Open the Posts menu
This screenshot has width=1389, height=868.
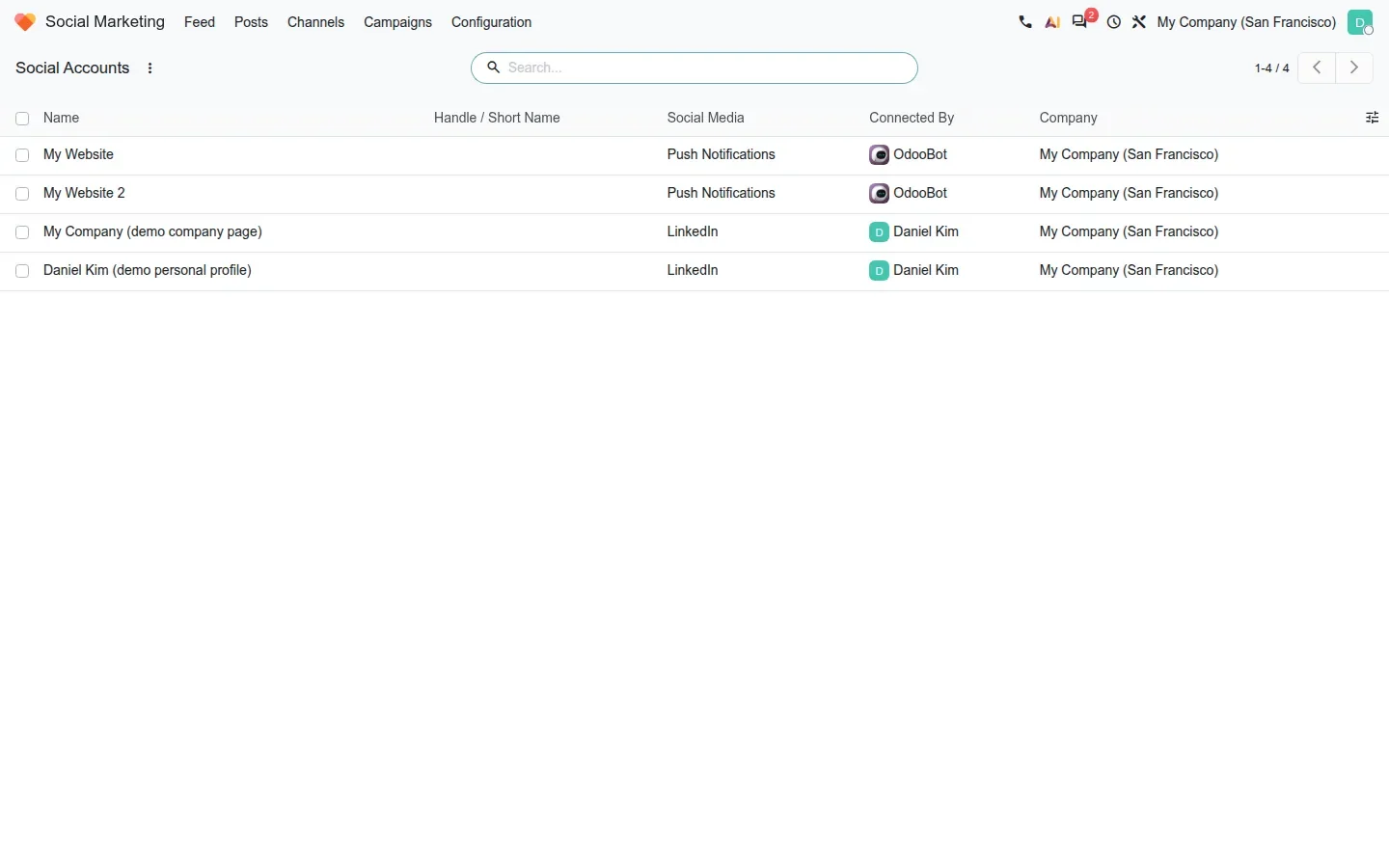tap(251, 22)
